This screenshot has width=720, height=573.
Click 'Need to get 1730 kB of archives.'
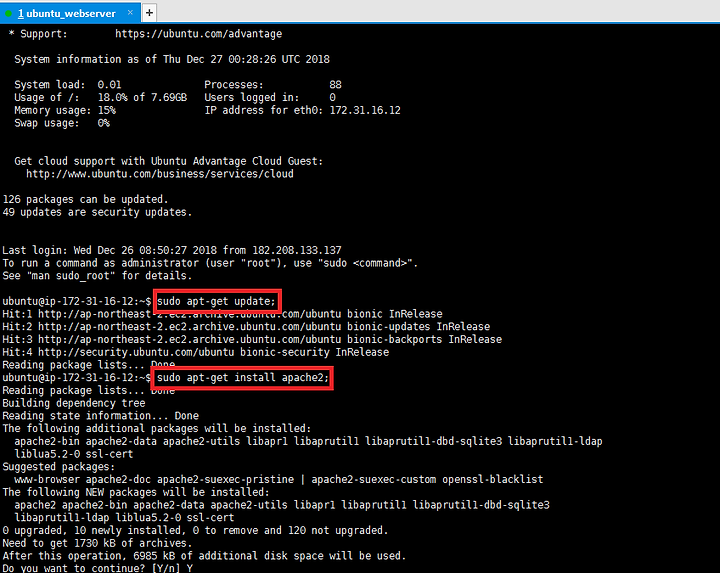[x=97, y=543]
